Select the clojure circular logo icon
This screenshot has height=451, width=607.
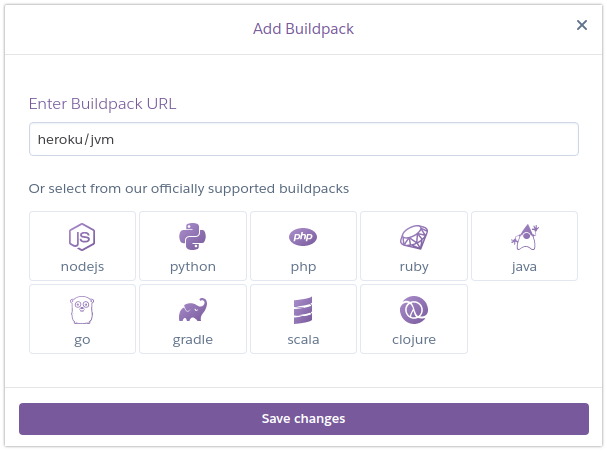coord(414,310)
